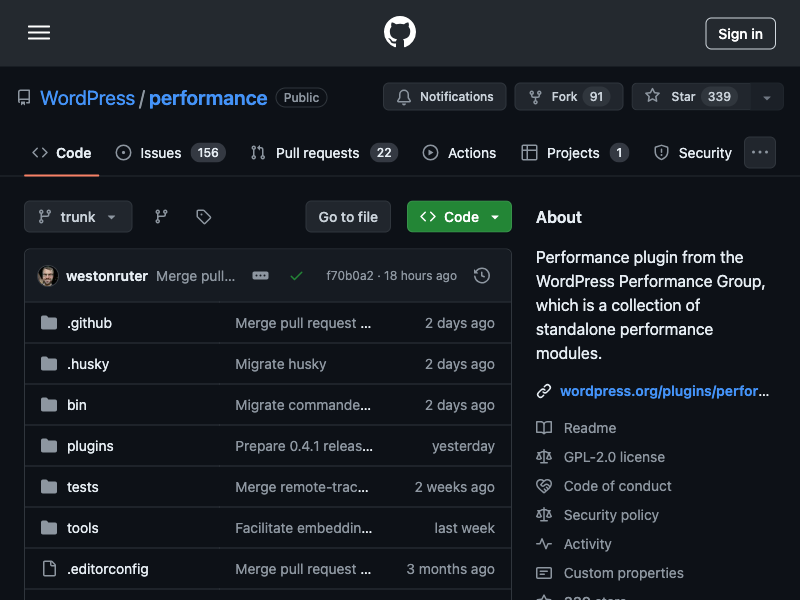Viewport: 800px width, 600px height.
Task: Select the Code tab
Action: pos(61,153)
